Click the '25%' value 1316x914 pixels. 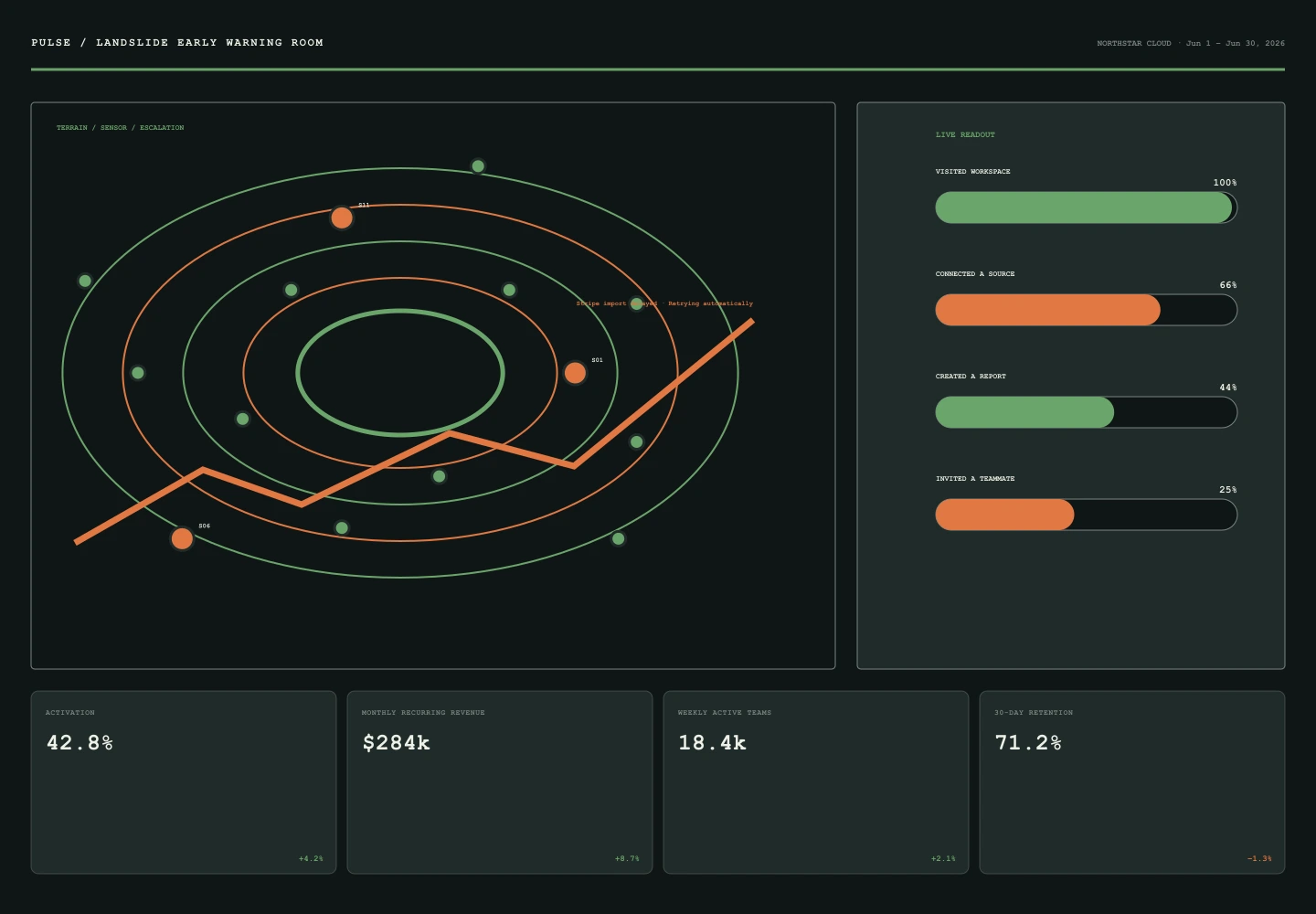[1228, 490]
